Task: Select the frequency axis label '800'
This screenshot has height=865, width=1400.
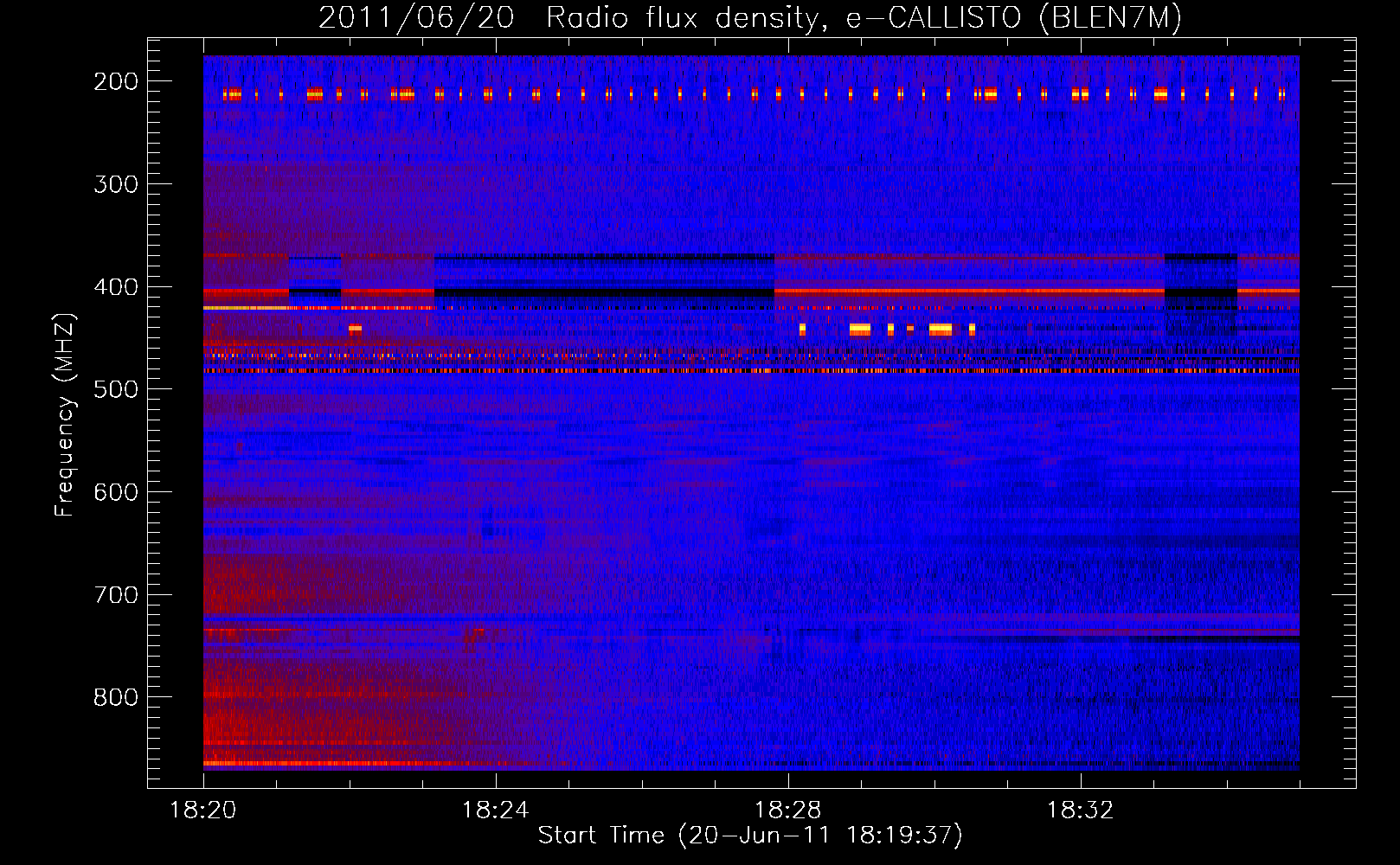Action: [116, 697]
